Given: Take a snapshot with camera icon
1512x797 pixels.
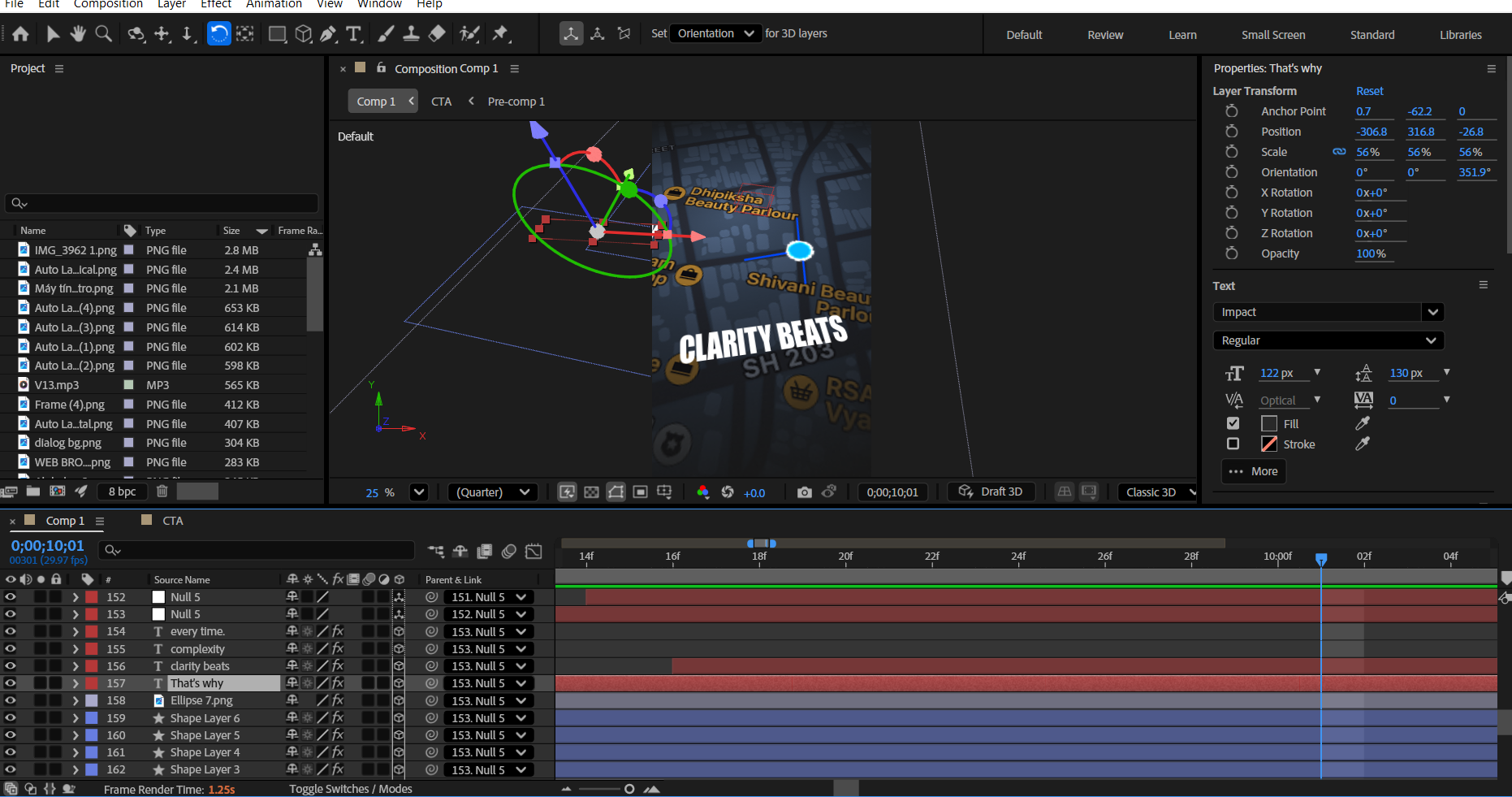Looking at the screenshot, I should 804,492.
